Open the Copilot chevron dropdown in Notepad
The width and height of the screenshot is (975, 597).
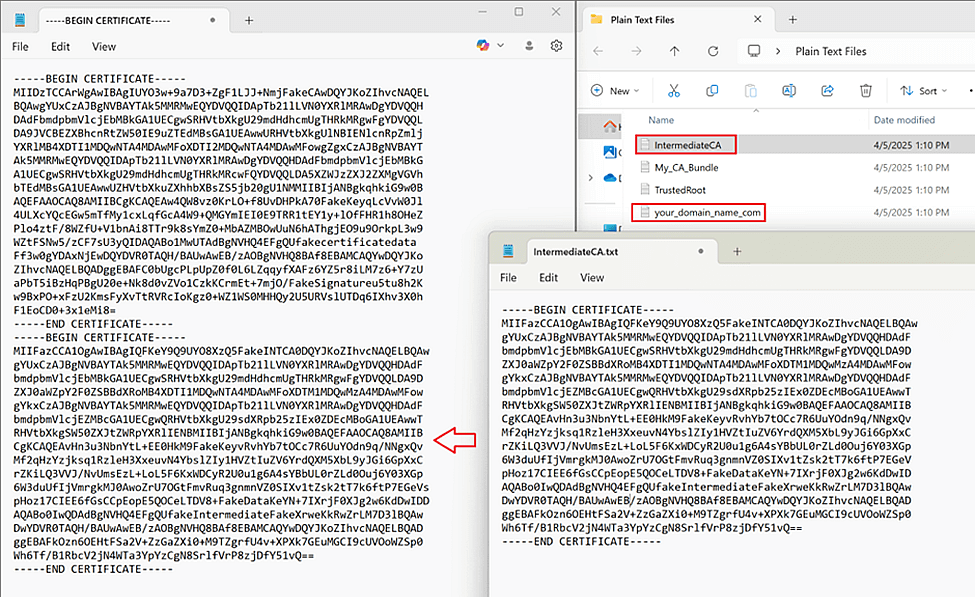tap(501, 45)
